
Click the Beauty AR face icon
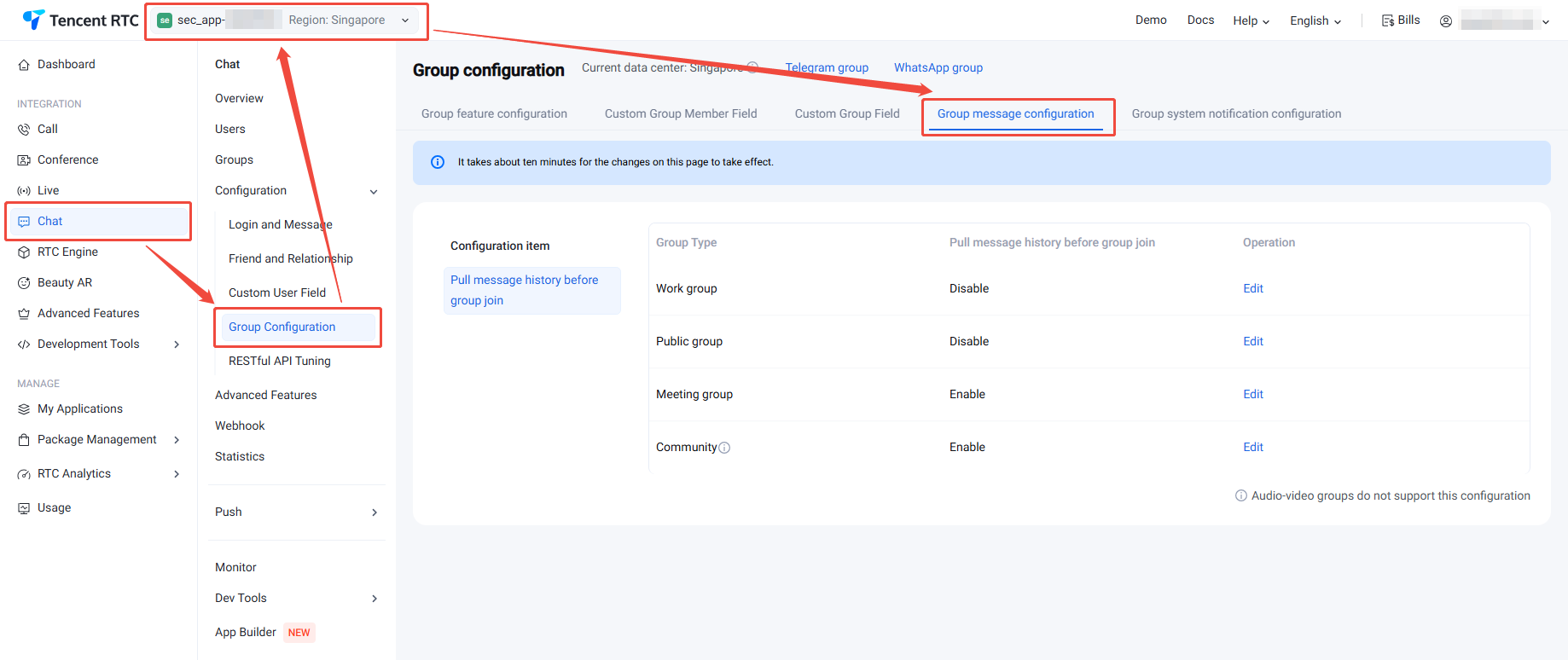click(24, 283)
